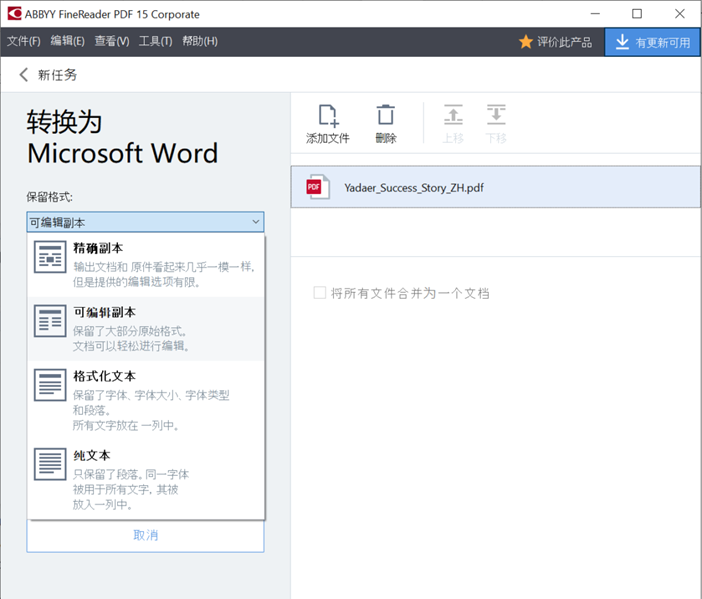Choose the 可编辑副本 option title
Image resolution: width=702 pixels, height=599 pixels.
(x=104, y=312)
